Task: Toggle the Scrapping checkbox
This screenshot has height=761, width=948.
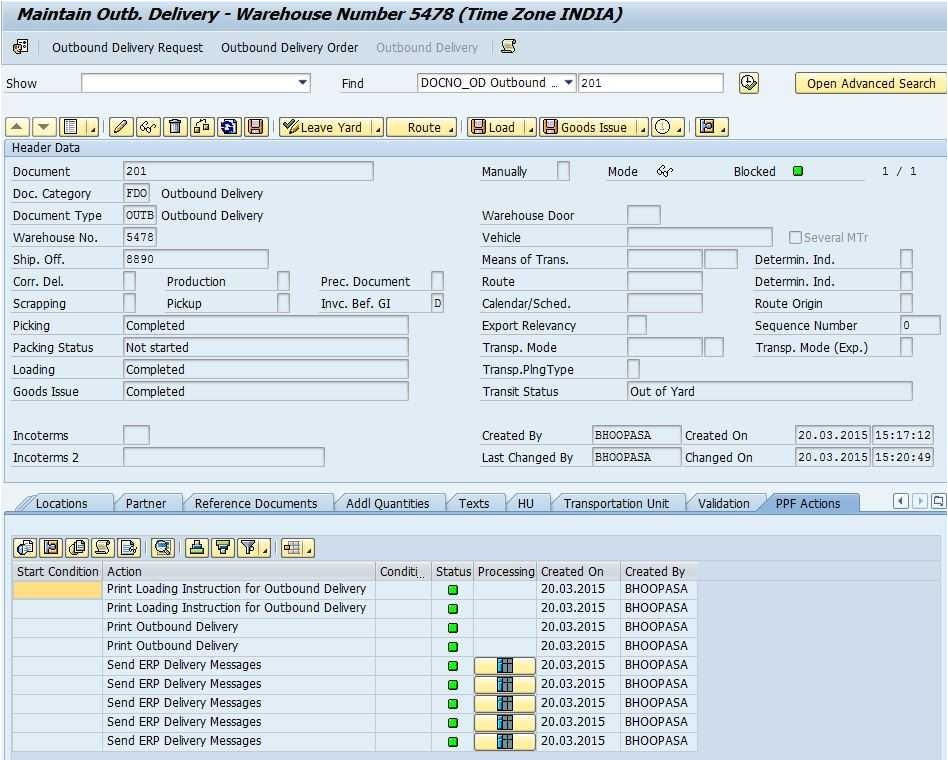Action: pos(129,303)
